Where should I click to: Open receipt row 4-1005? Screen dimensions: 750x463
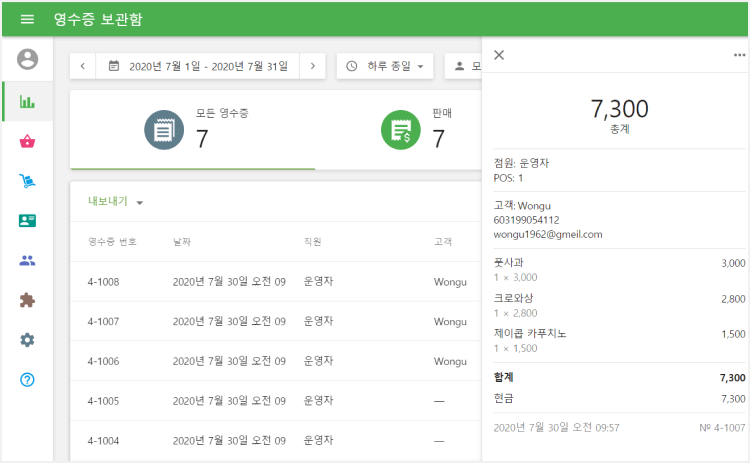[x=276, y=401]
